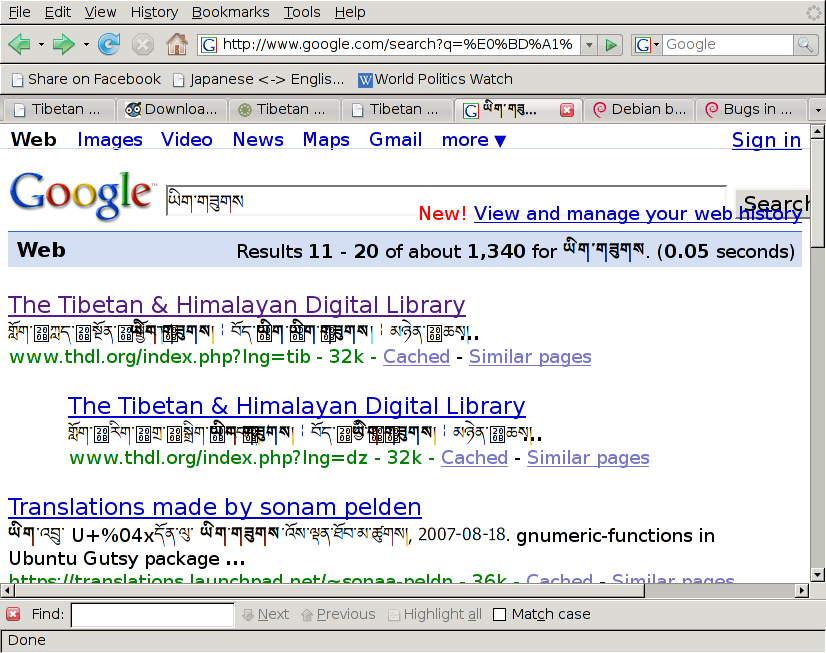Open 'View and manage your web history' link
Viewport: 826px width, 653px height.
[637, 214]
